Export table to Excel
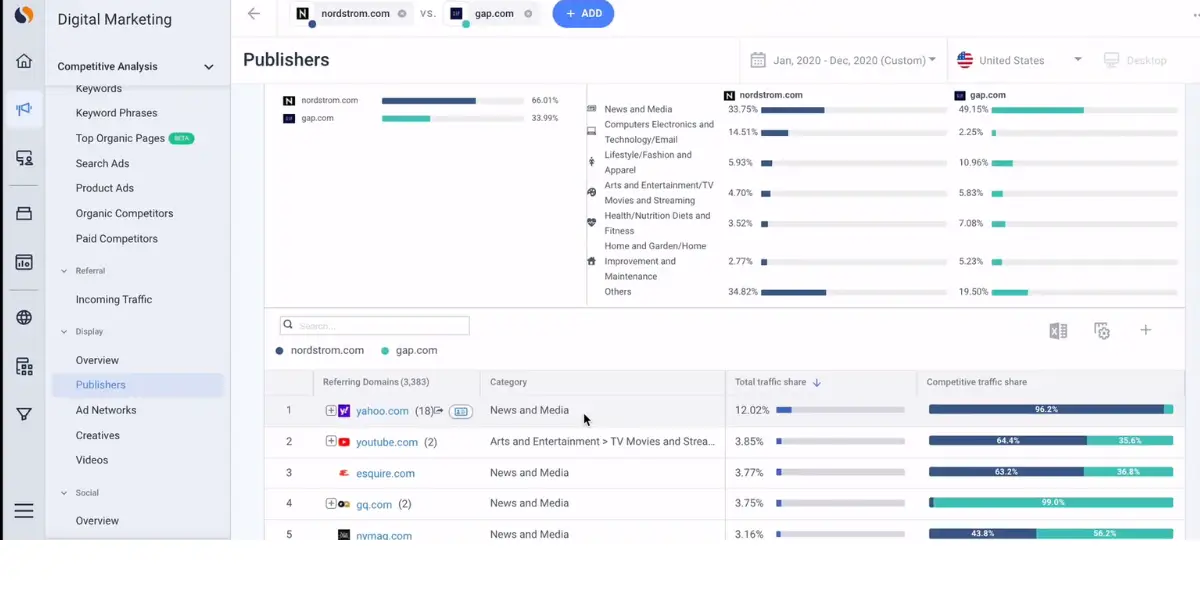 click(x=1058, y=331)
